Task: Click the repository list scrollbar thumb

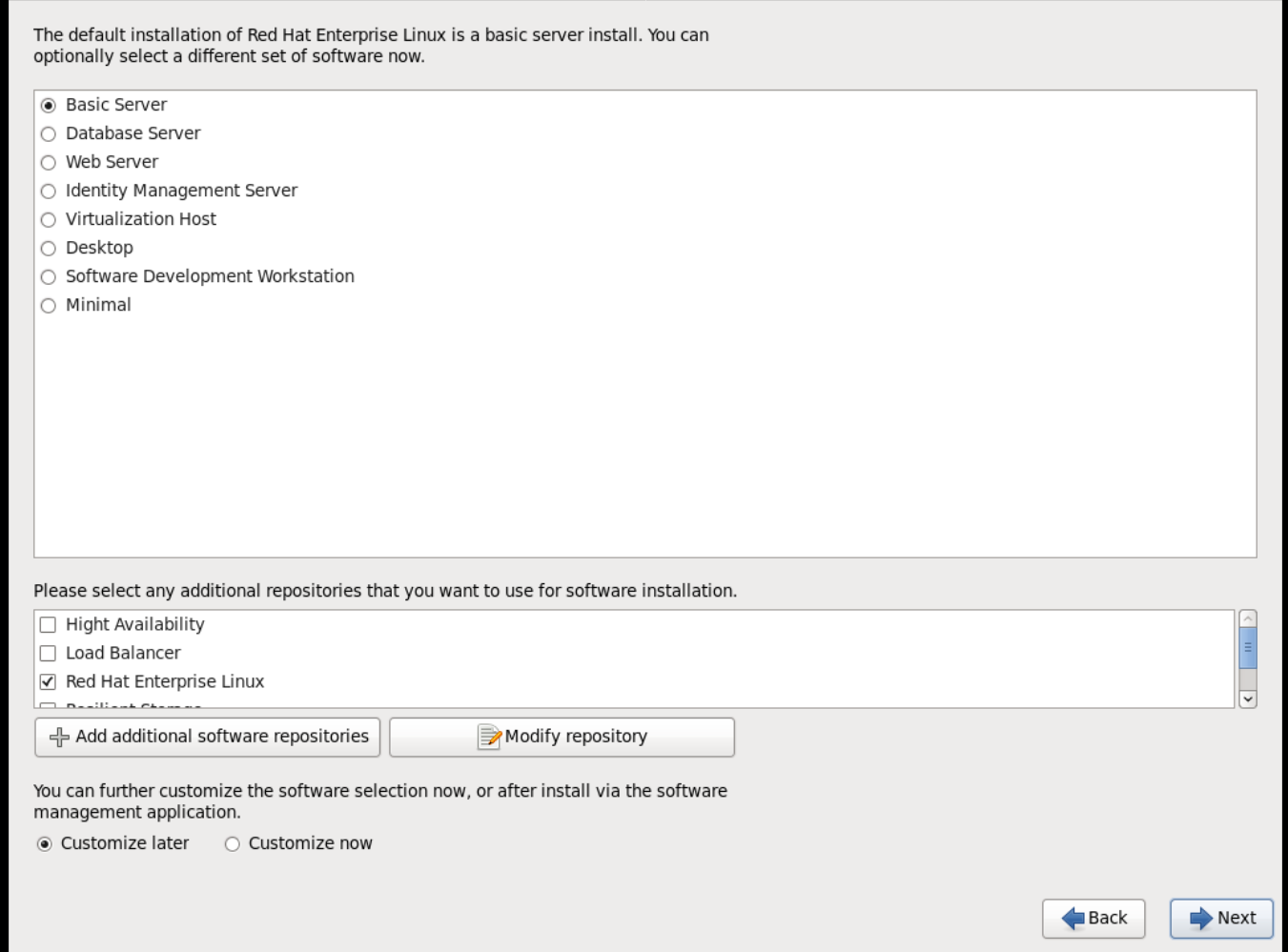Action: (x=1247, y=648)
